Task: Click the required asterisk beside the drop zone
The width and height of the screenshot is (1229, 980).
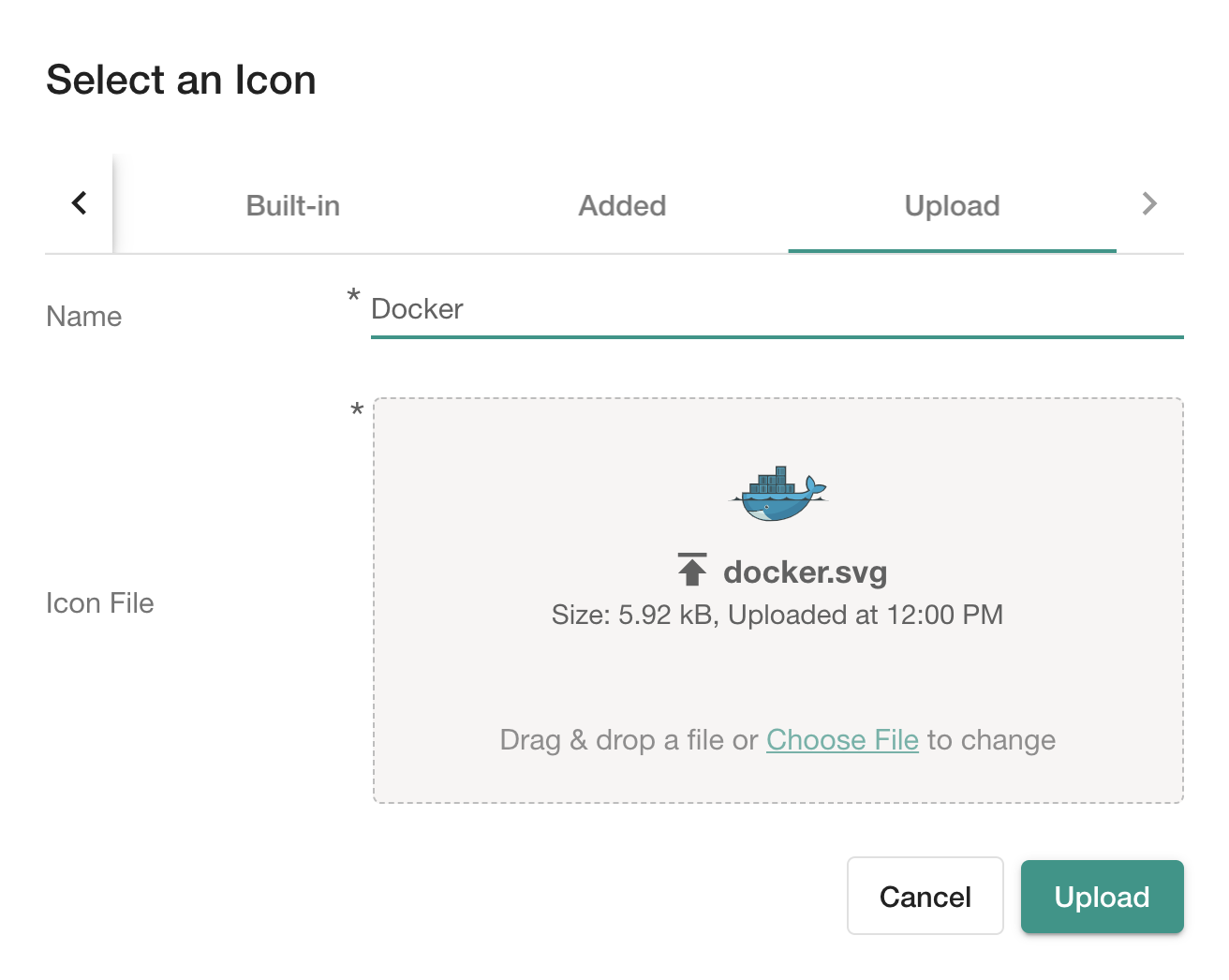Action: (x=357, y=410)
